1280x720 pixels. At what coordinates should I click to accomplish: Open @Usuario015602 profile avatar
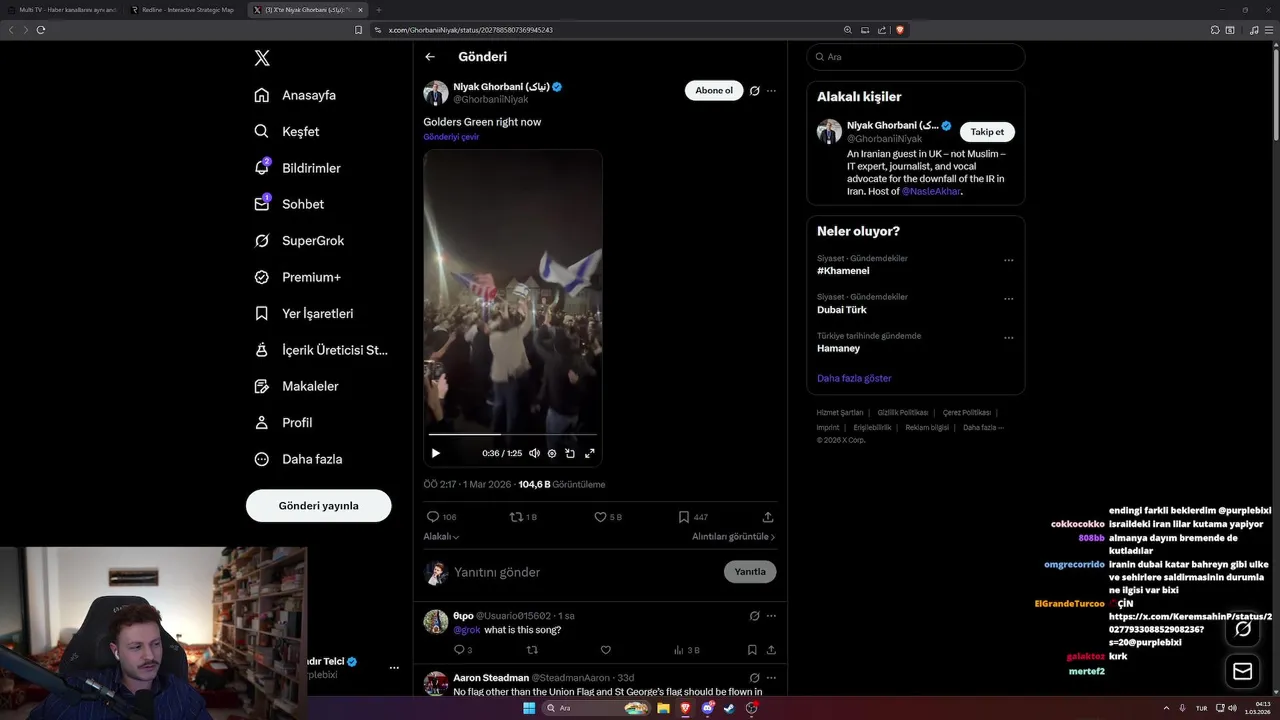(436, 622)
